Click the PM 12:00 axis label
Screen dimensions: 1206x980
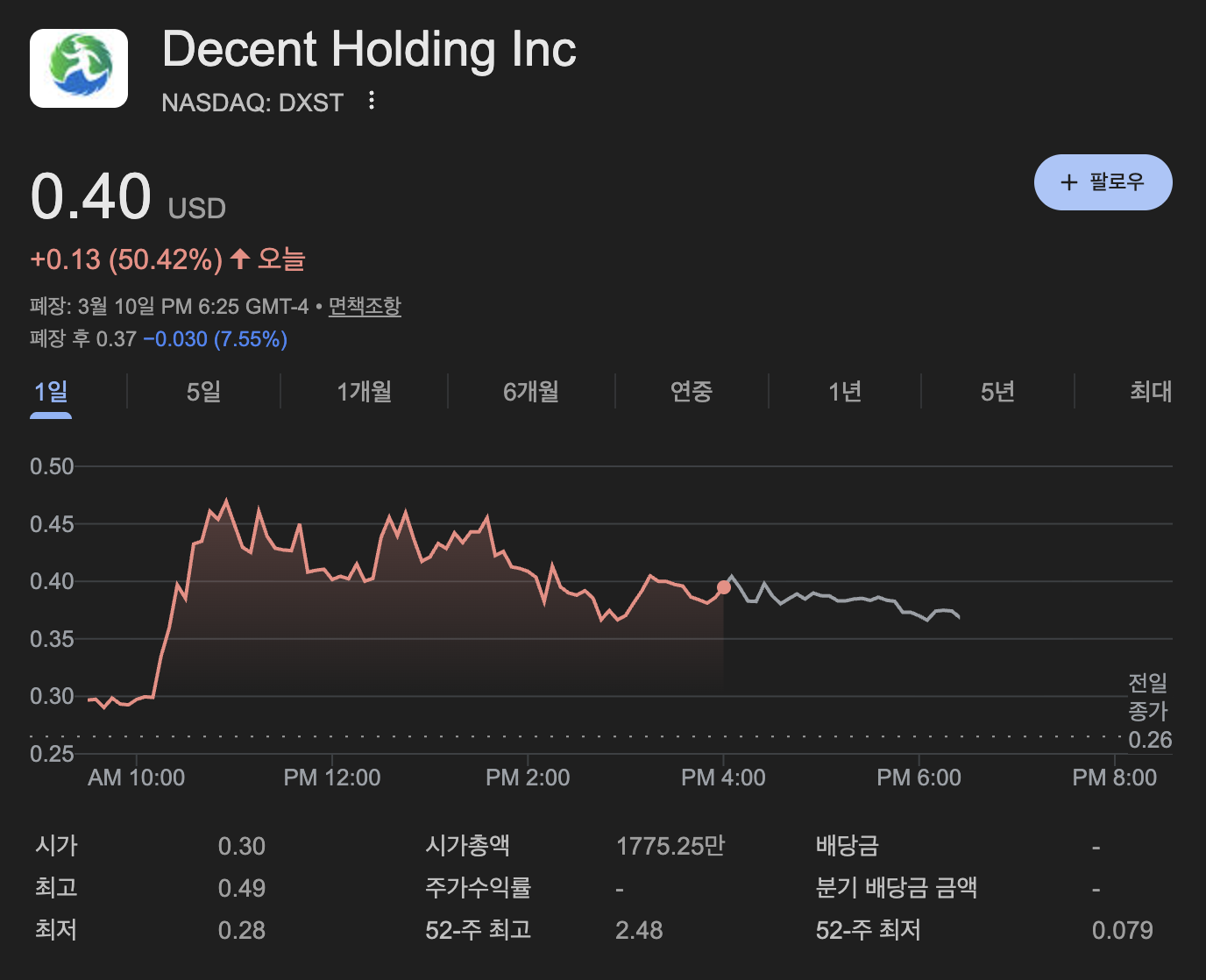tap(332, 778)
